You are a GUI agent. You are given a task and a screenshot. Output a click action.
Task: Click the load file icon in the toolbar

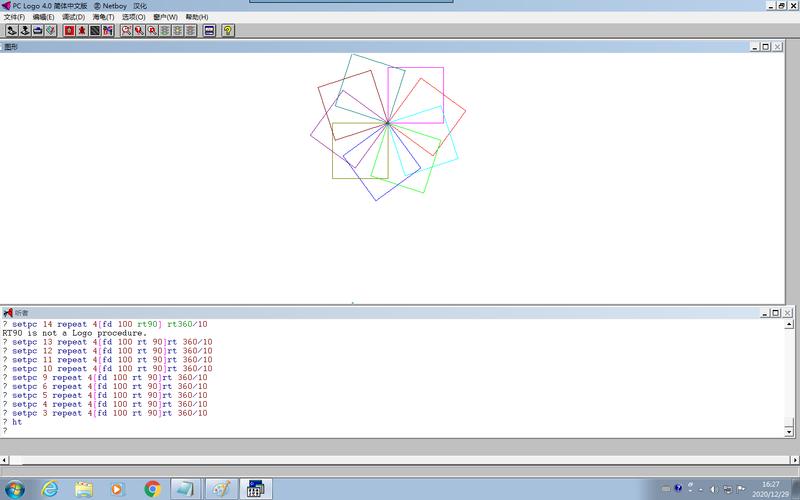[x=11, y=31]
